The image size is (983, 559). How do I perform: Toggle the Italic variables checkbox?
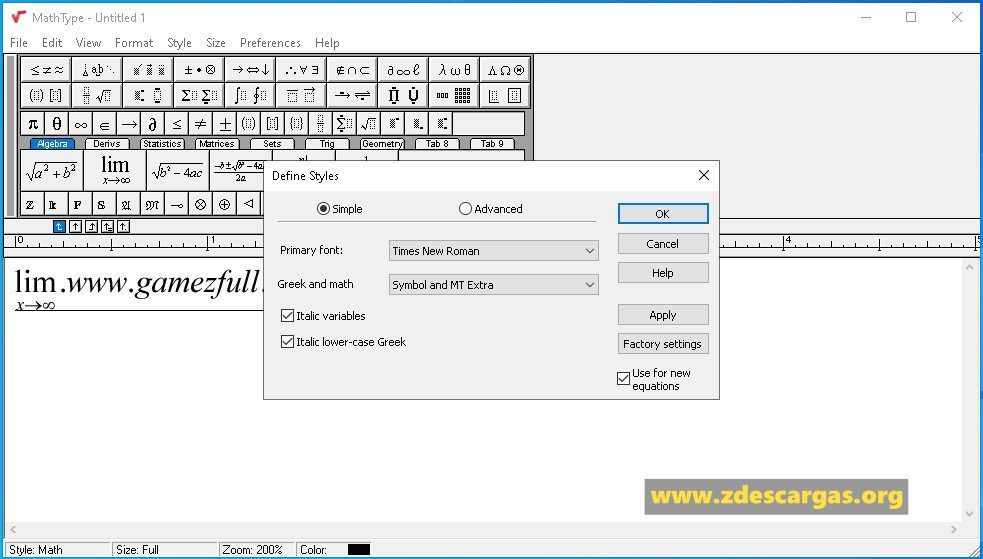[287, 316]
